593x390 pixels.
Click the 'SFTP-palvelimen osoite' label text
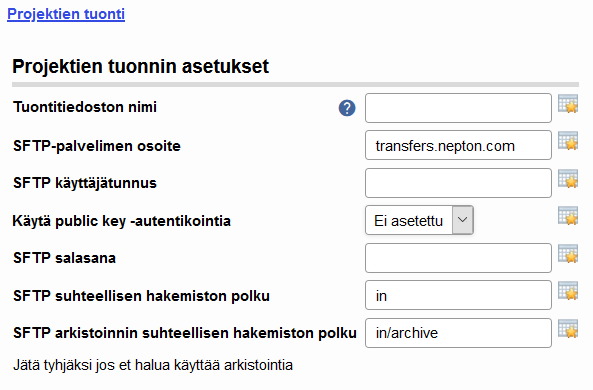(x=97, y=146)
